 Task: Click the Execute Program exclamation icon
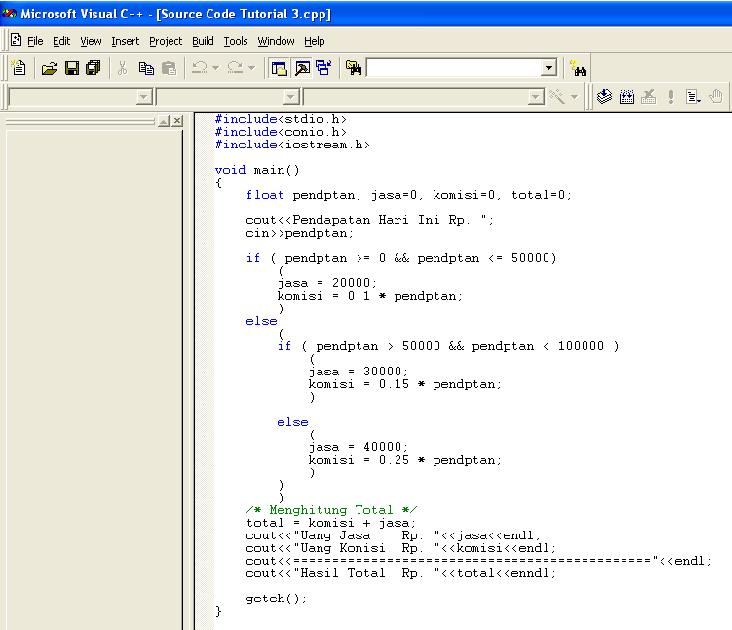[671, 97]
